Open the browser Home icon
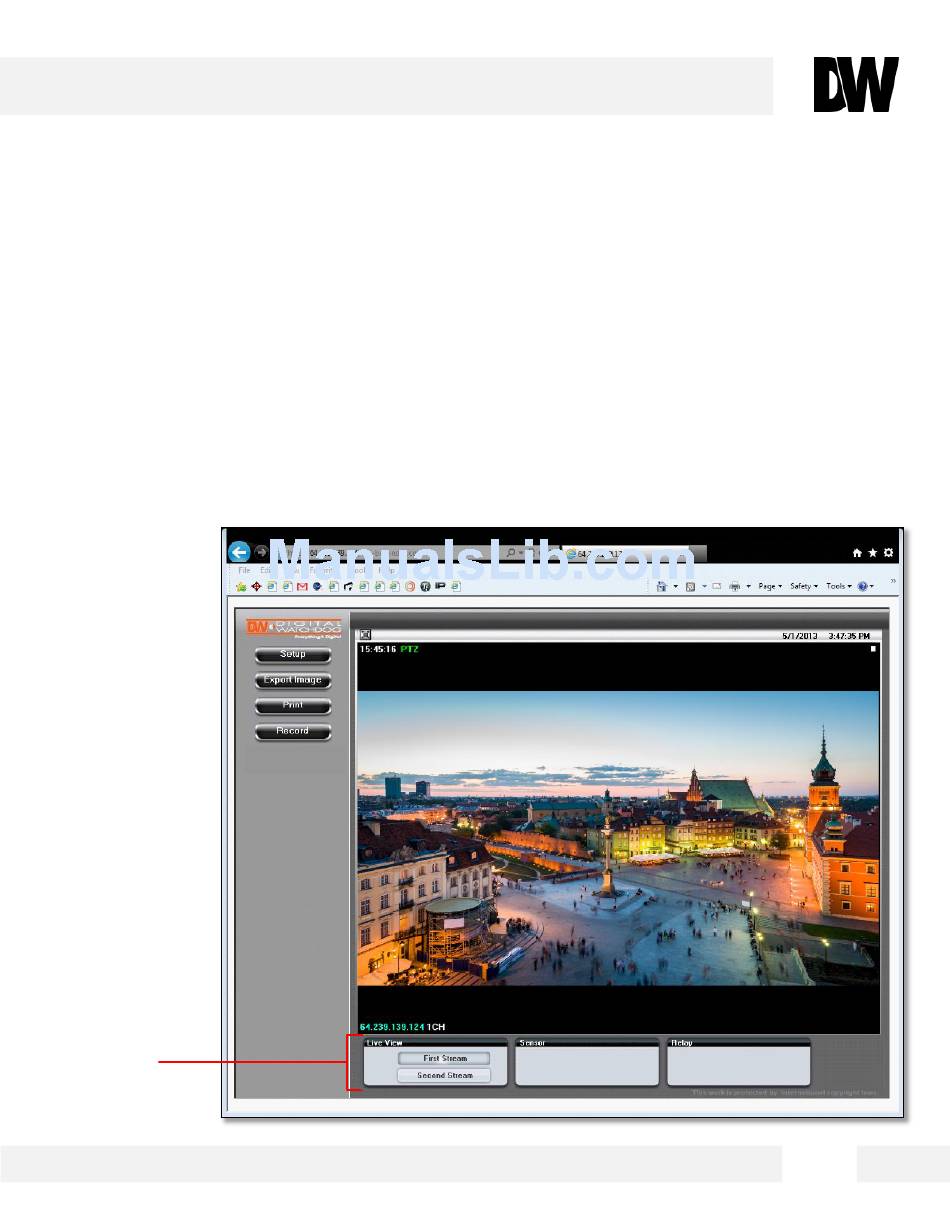The width and height of the screenshot is (950, 1229). tap(857, 553)
